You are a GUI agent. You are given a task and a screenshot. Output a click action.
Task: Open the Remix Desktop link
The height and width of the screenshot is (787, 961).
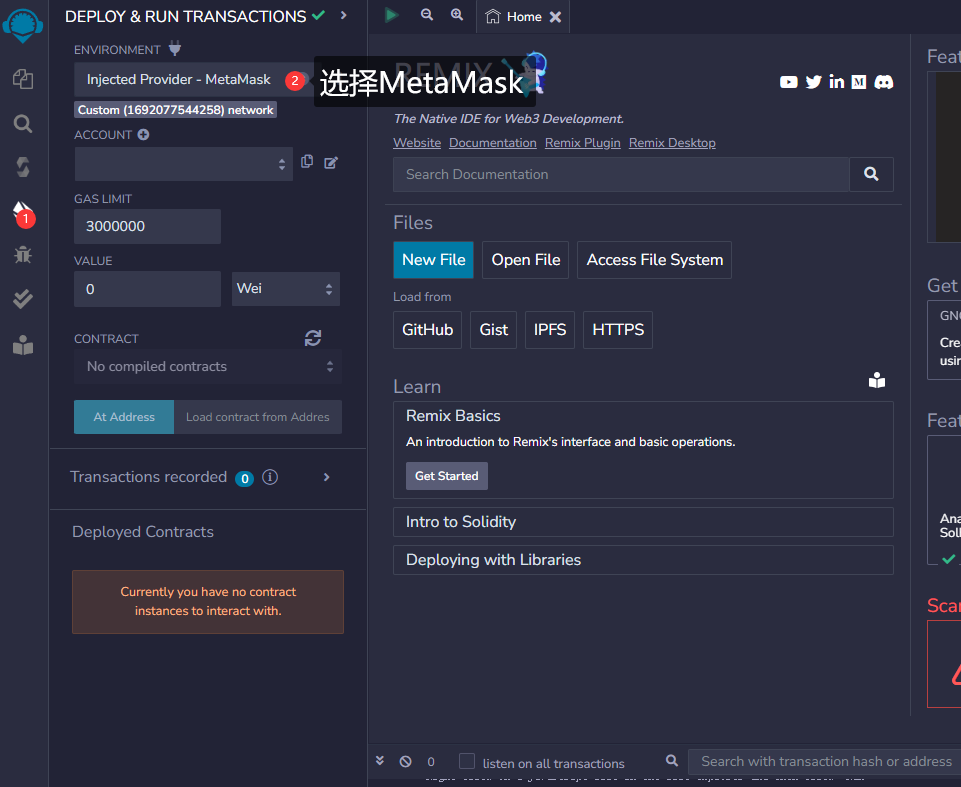[672, 143]
